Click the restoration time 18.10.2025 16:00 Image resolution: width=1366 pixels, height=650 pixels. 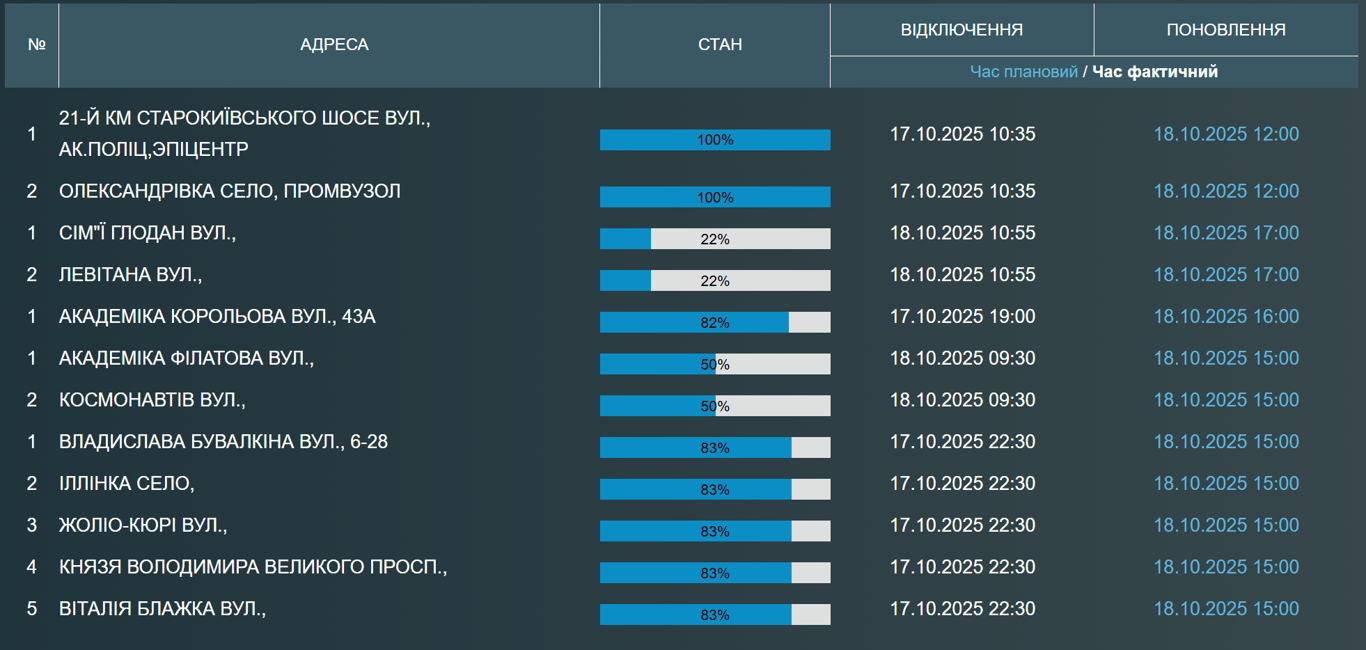pos(1226,317)
